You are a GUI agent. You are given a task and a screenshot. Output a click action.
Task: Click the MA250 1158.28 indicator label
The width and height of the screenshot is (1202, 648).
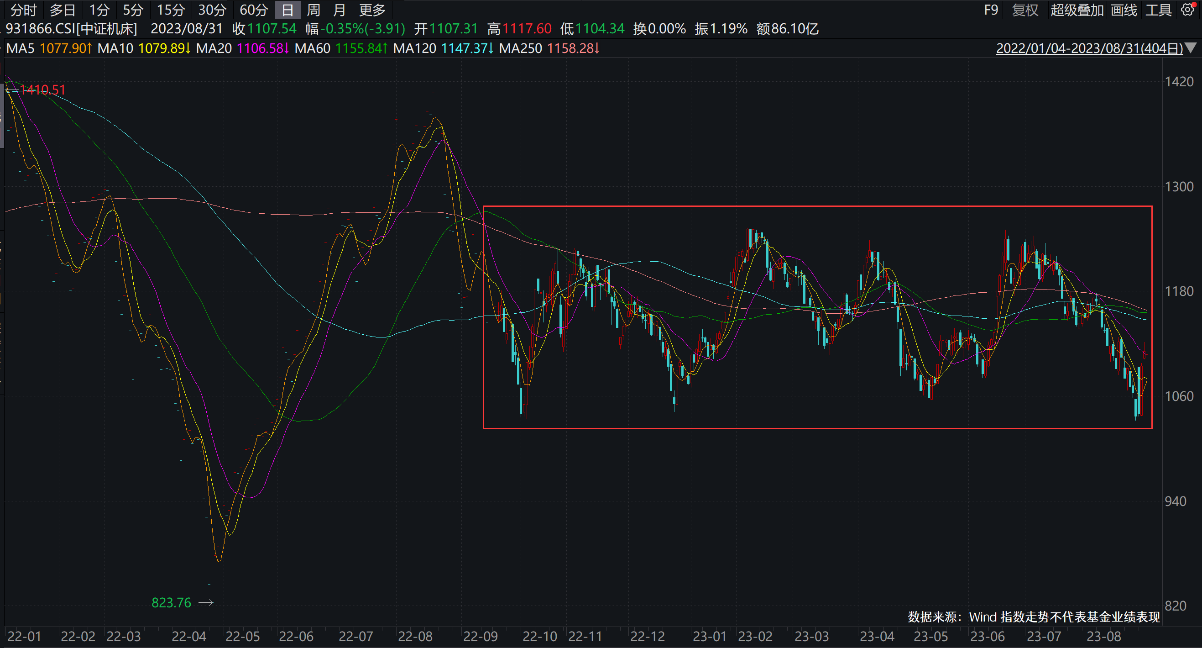pyautogui.click(x=549, y=48)
